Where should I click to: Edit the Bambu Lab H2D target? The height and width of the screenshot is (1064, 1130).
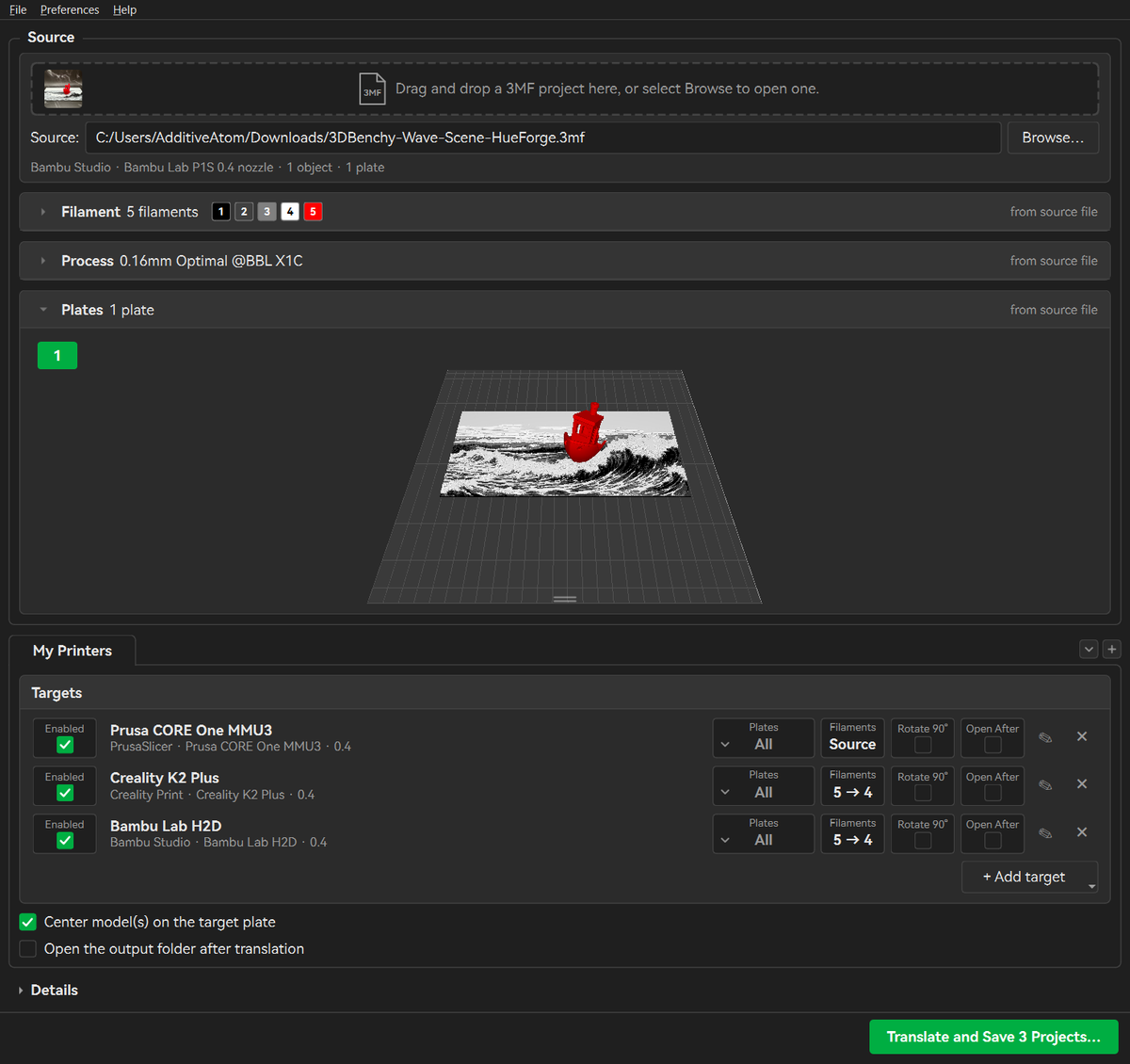point(1045,833)
